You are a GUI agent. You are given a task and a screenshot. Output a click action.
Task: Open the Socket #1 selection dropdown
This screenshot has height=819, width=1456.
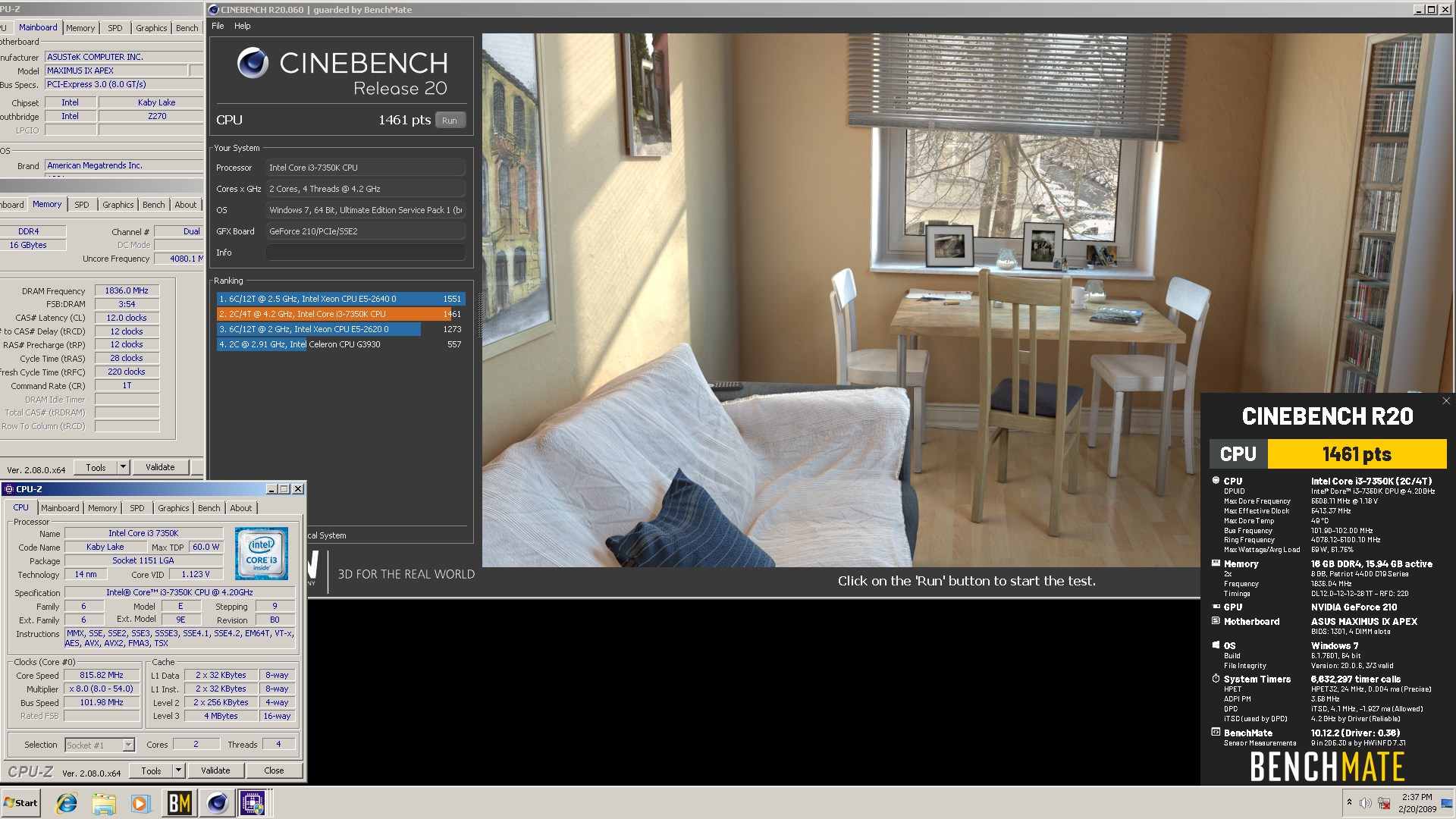[x=99, y=745]
